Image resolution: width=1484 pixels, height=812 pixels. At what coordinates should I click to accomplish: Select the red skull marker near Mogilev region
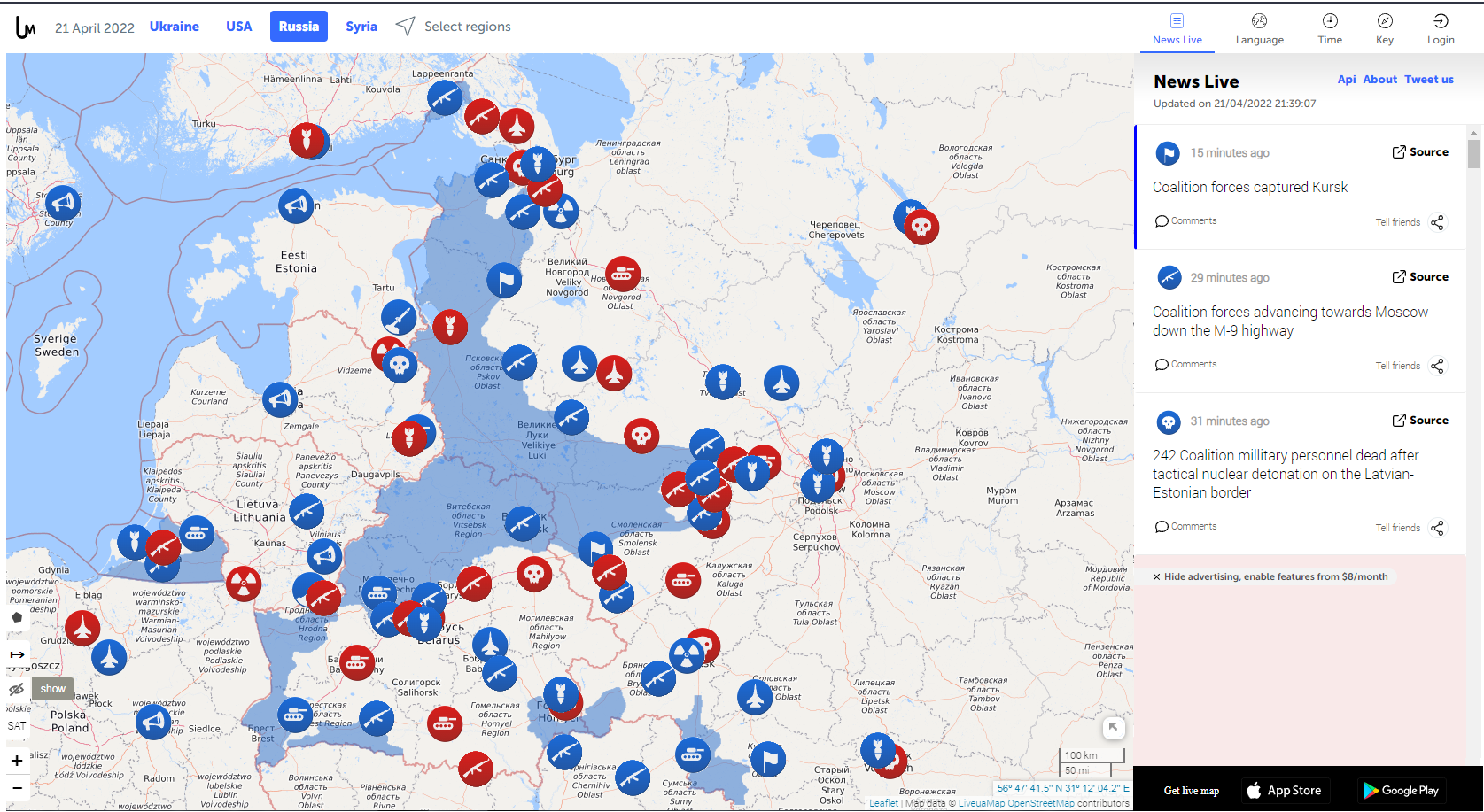[x=534, y=575]
